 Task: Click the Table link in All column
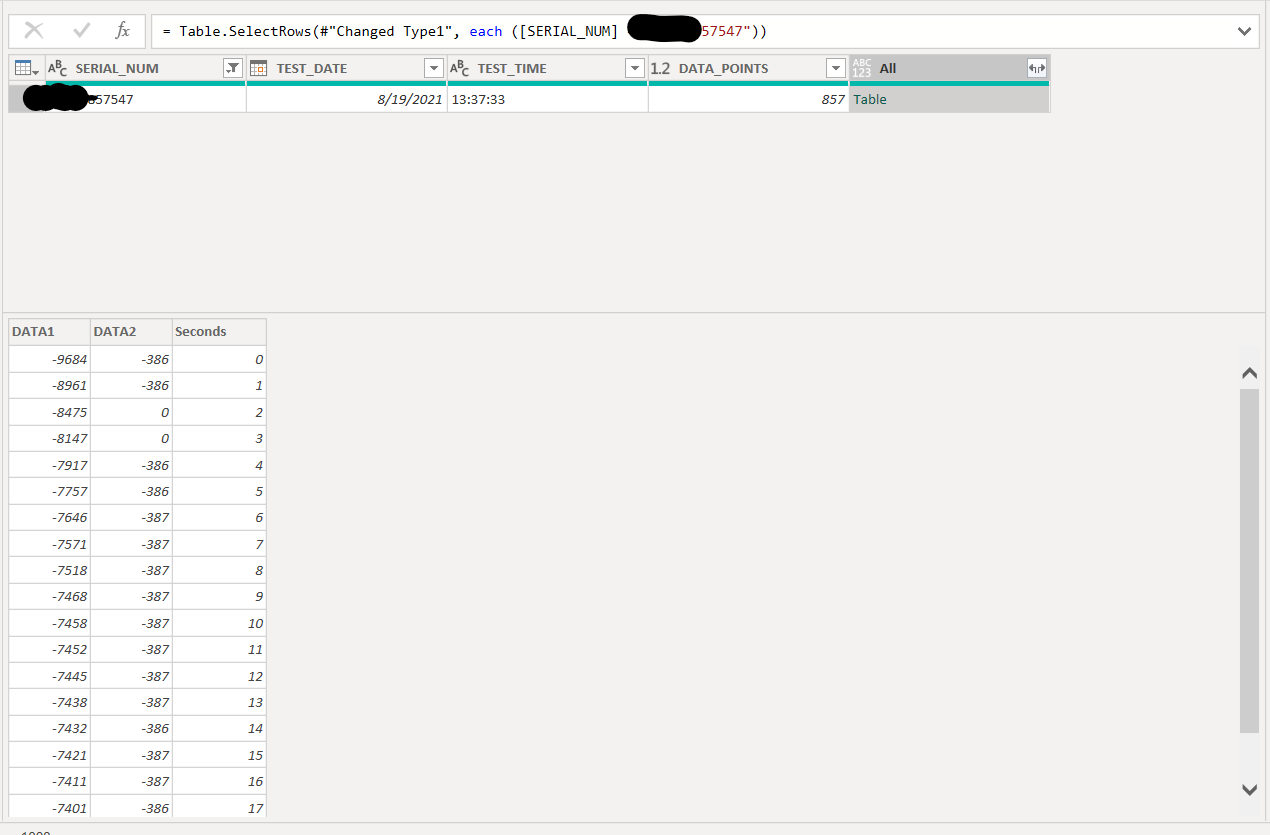click(x=870, y=99)
